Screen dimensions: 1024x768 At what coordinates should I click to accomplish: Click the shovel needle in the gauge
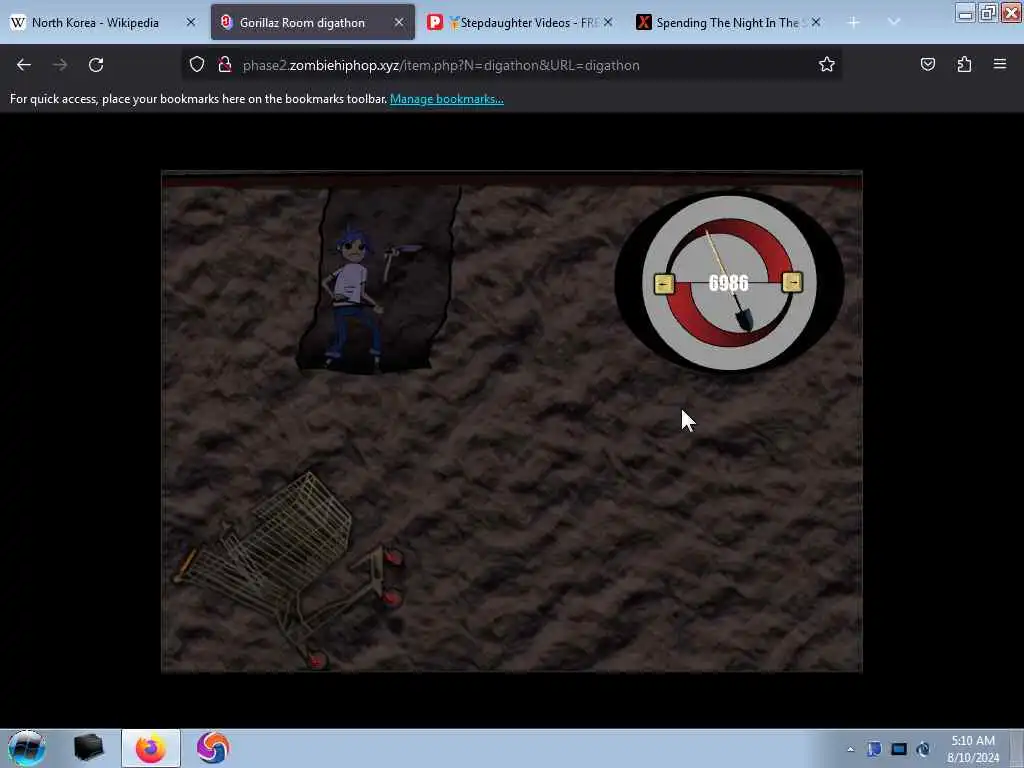[730, 281]
